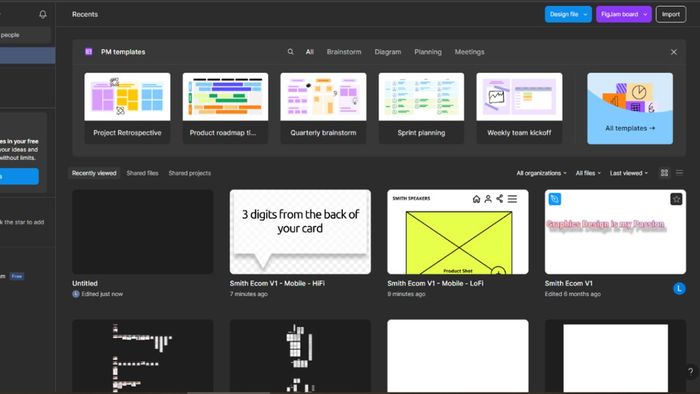Viewport: 700px width, 394px height.
Task: Select the All templates filter tab
Action: pos(309,52)
